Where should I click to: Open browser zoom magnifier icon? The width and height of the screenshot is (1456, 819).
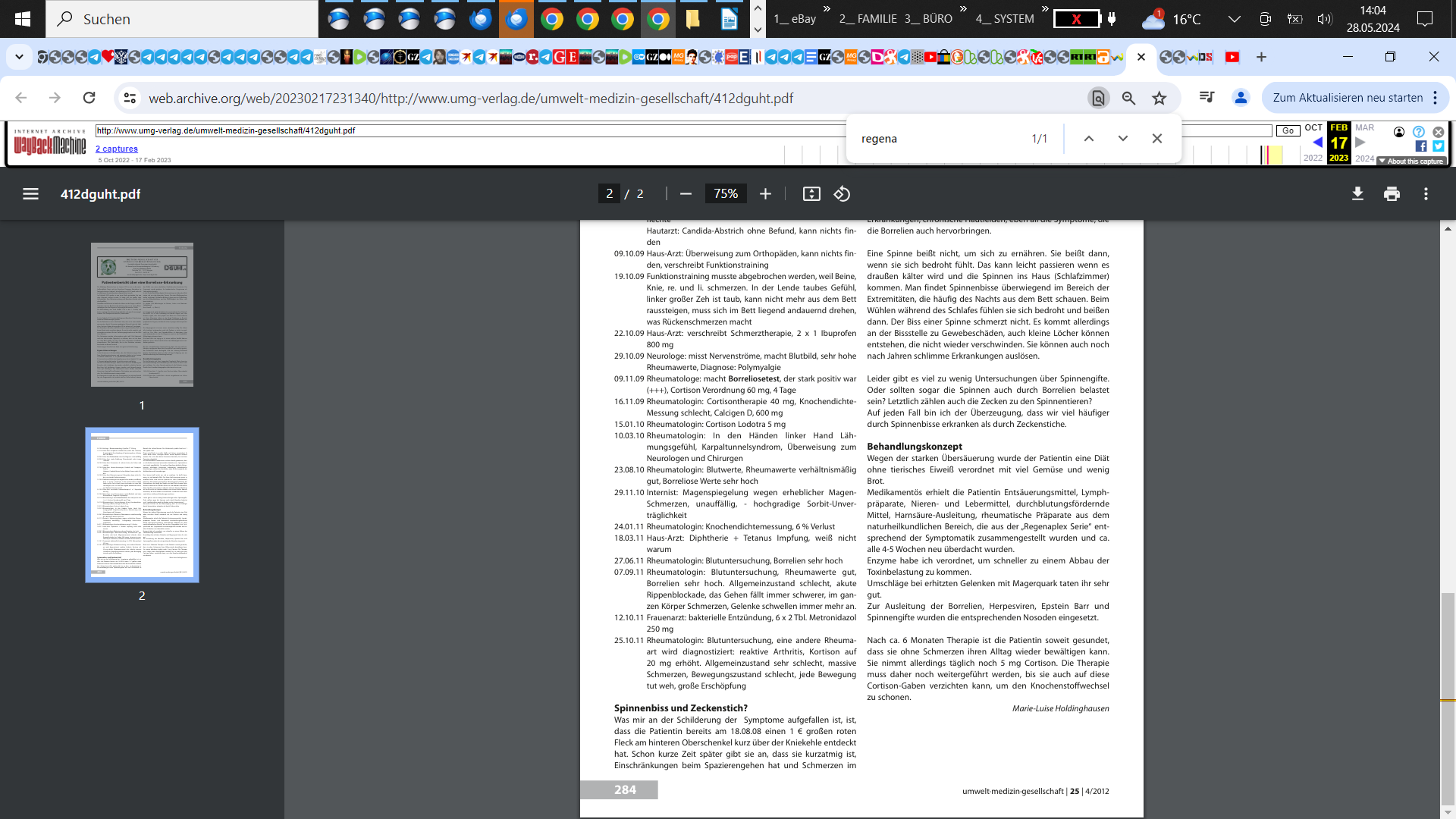1128,98
